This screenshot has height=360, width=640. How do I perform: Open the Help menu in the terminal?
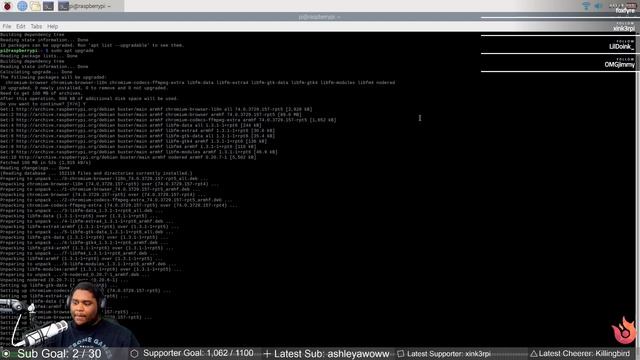(53, 27)
